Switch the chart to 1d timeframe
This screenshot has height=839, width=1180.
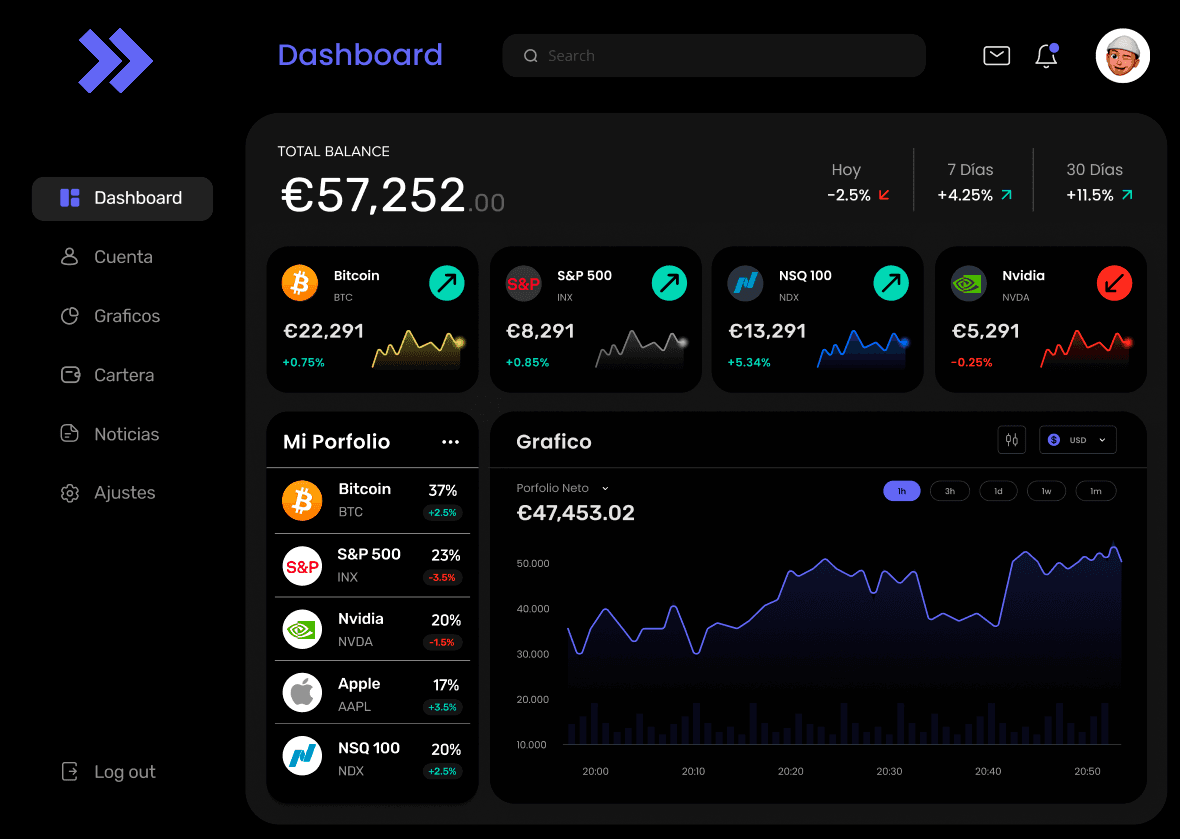(998, 491)
